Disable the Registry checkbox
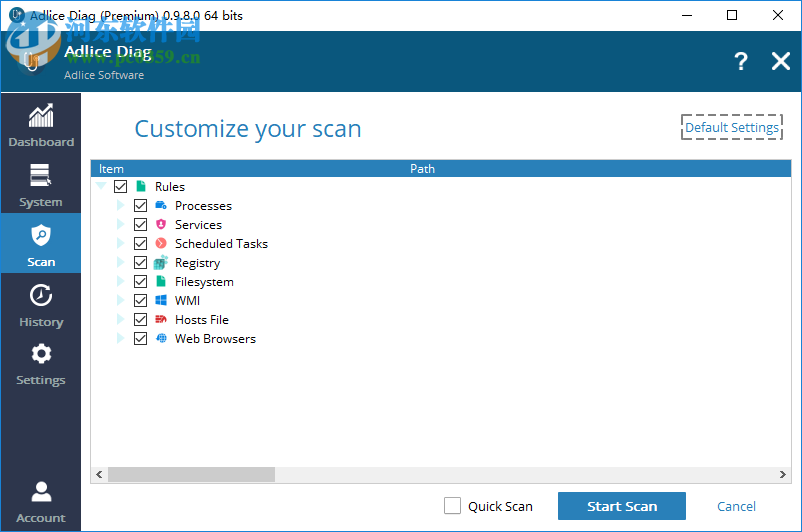This screenshot has height=532, width=802. pyautogui.click(x=141, y=262)
